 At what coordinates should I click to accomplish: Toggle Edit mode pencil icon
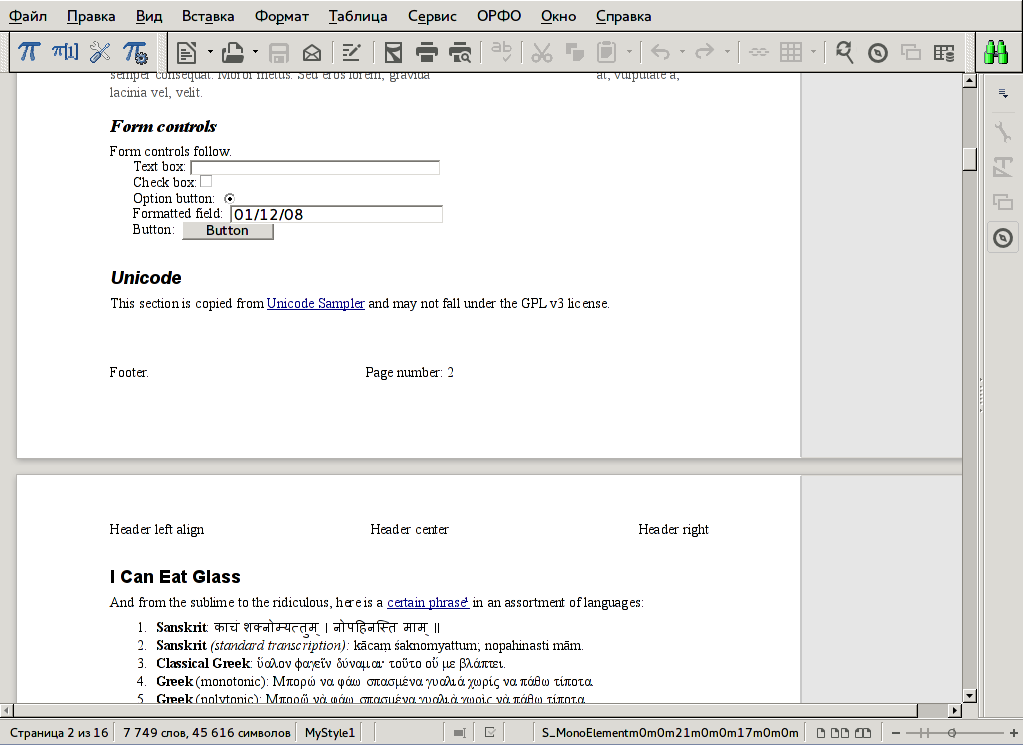352,52
